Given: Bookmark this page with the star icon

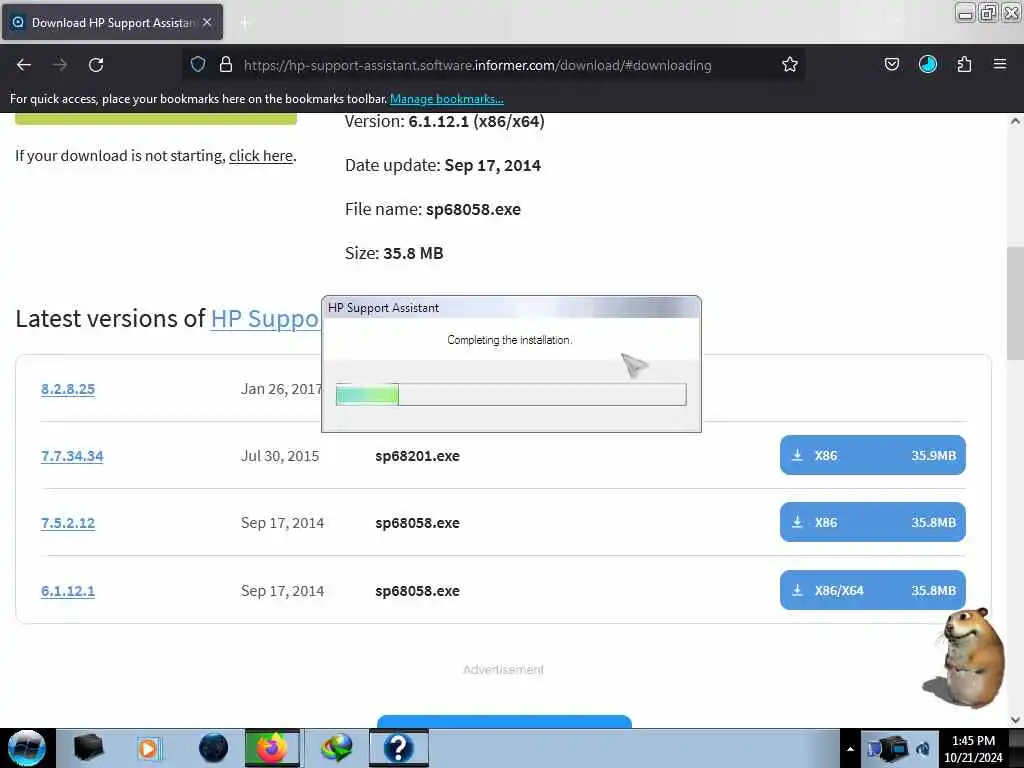Looking at the screenshot, I should click(x=790, y=64).
